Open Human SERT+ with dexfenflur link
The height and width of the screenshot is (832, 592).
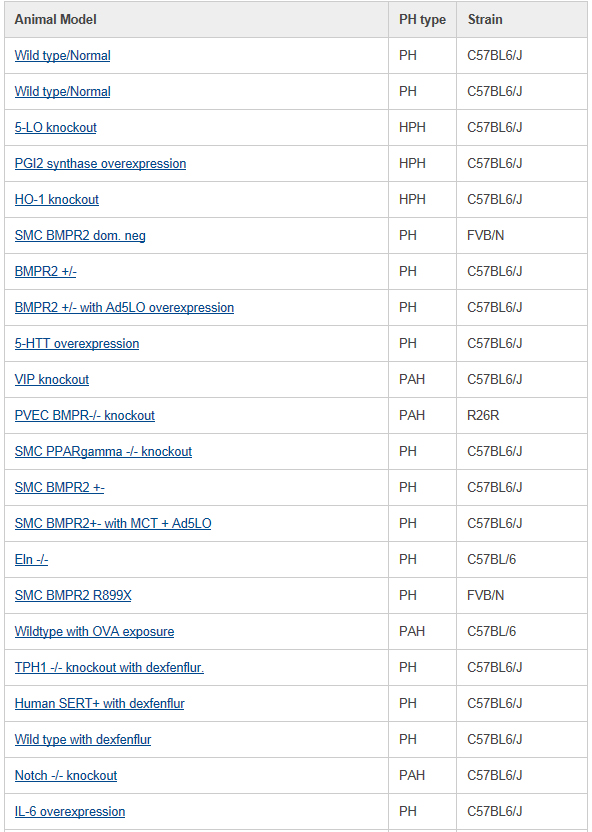click(100, 704)
